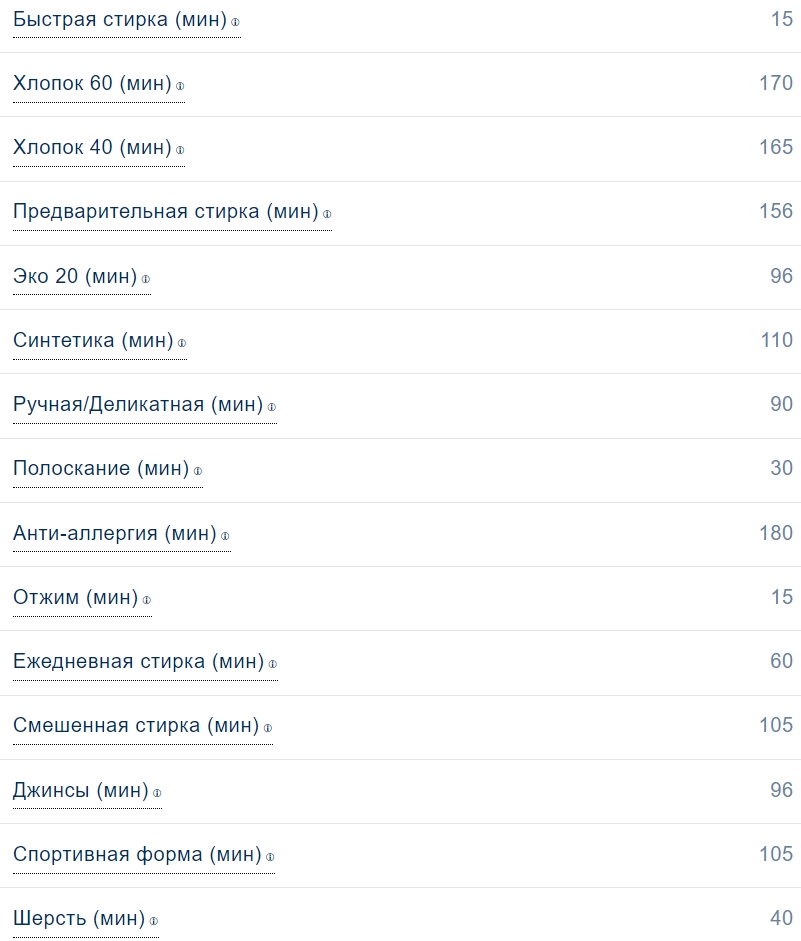Viewport: 801px width, 941px height.
Task: Click info icon next to Быстрая стирка
Action: coord(236,22)
